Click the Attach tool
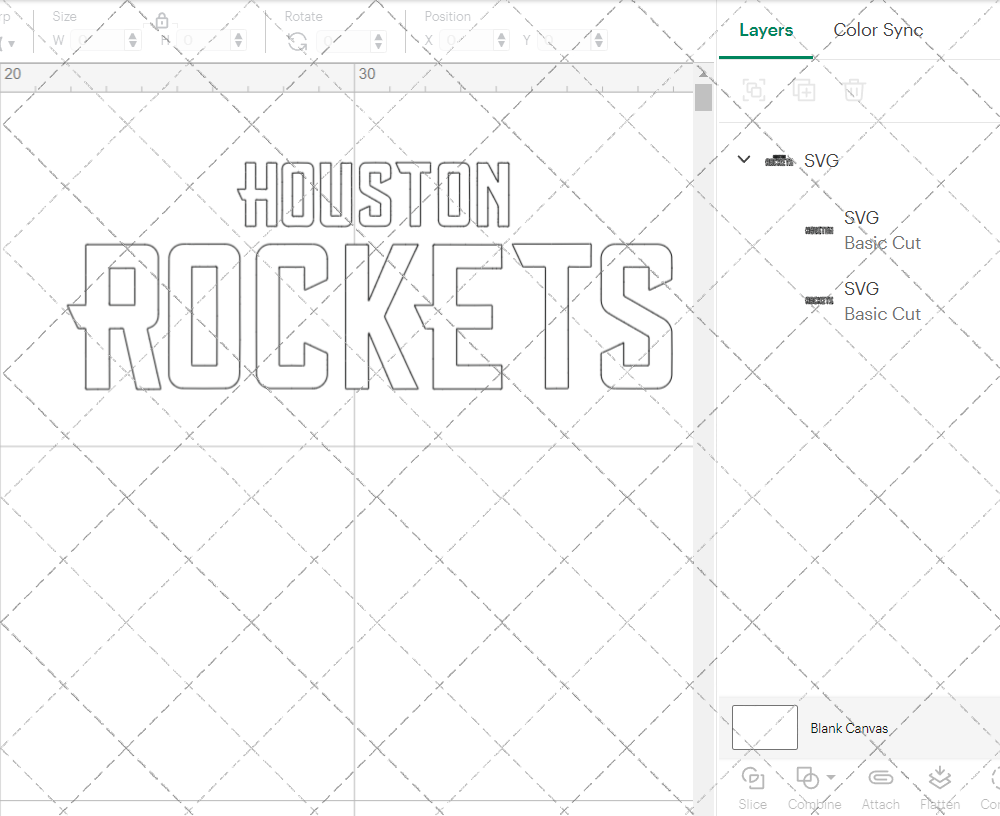The width and height of the screenshot is (1000, 816). point(881,788)
